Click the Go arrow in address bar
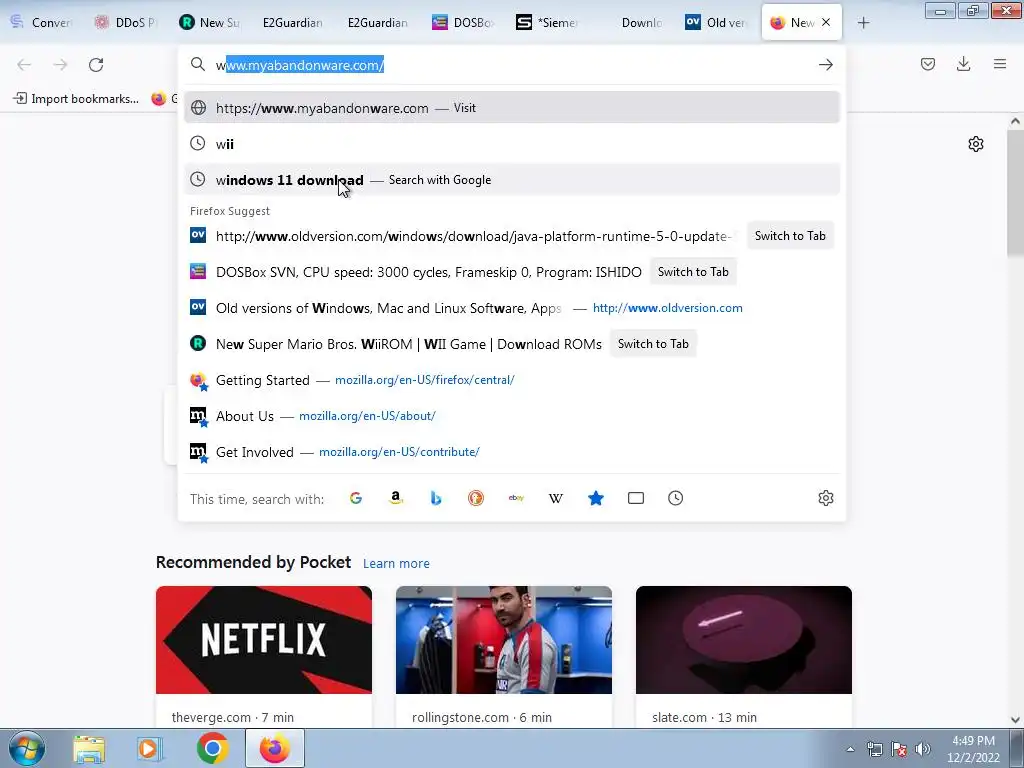 pyautogui.click(x=825, y=65)
